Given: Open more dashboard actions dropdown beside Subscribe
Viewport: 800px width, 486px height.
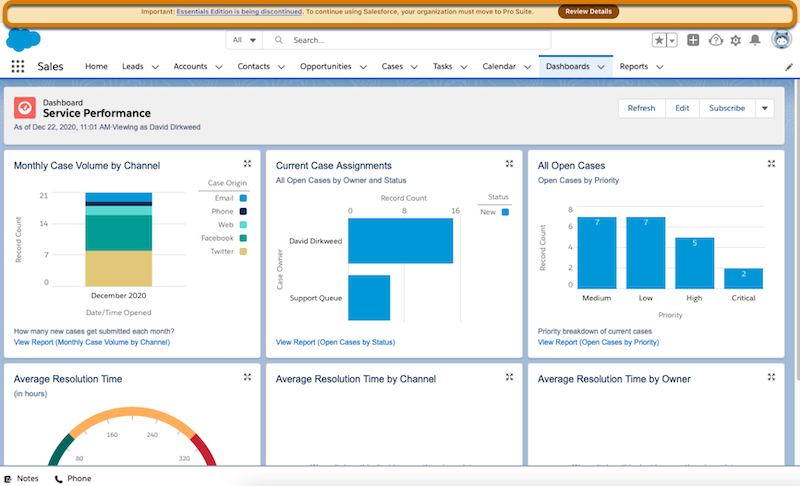Looking at the screenshot, I should (764, 108).
